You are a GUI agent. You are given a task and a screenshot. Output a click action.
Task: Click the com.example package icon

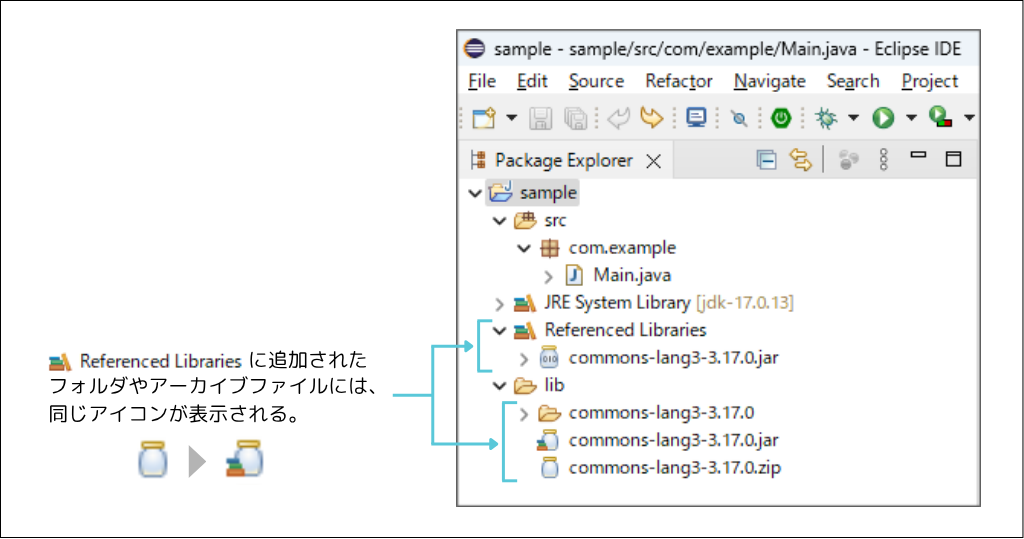549,248
